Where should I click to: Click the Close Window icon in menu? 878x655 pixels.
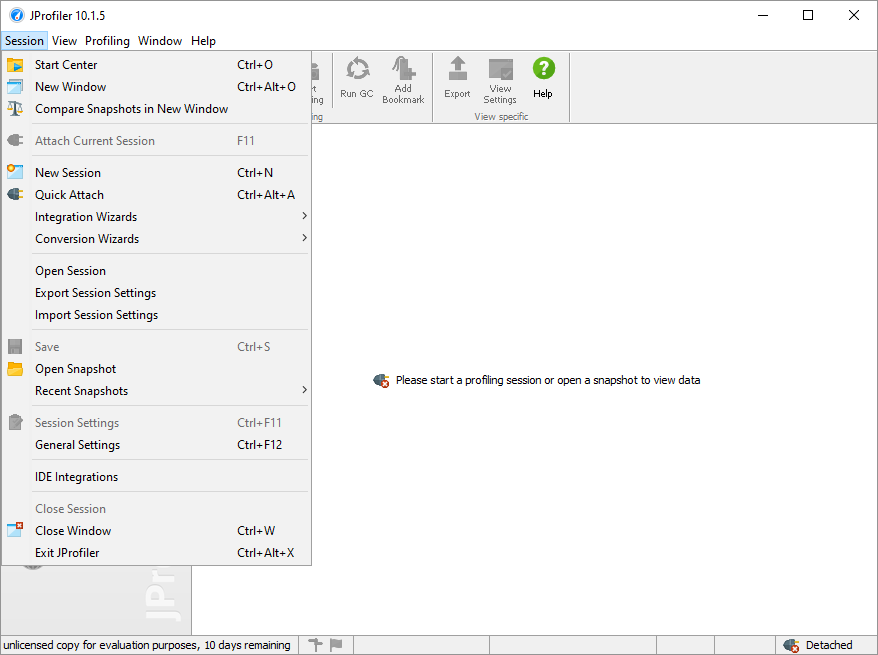pyautogui.click(x=15, y=530)
